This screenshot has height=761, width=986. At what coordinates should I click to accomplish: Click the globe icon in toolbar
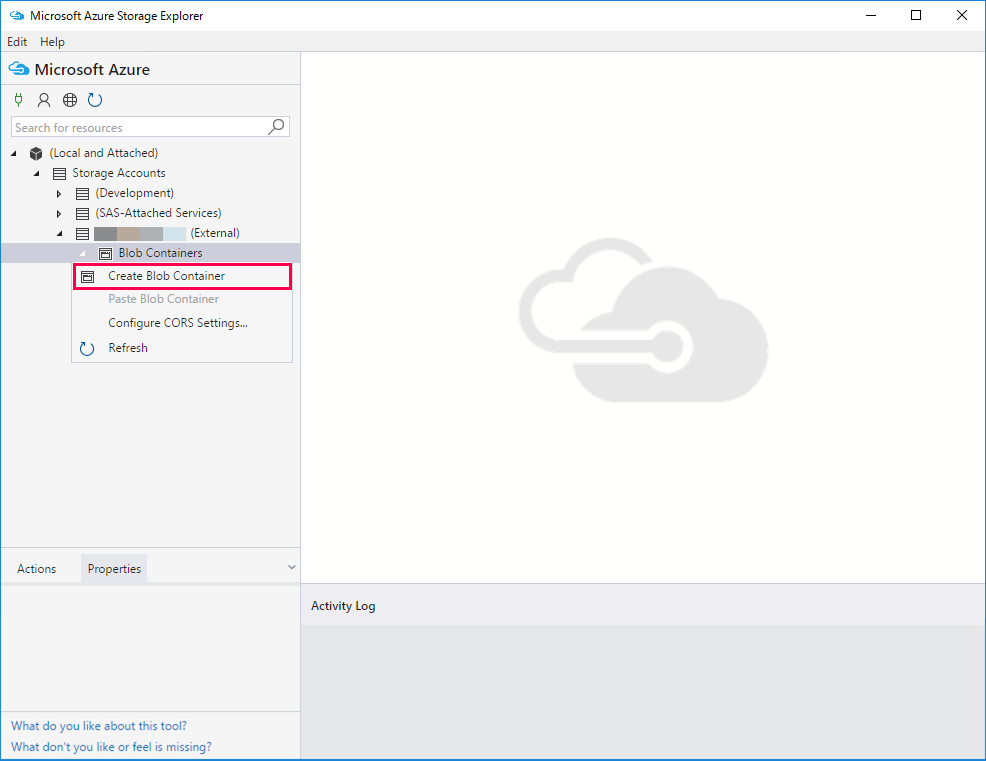[x=70, y=99]
